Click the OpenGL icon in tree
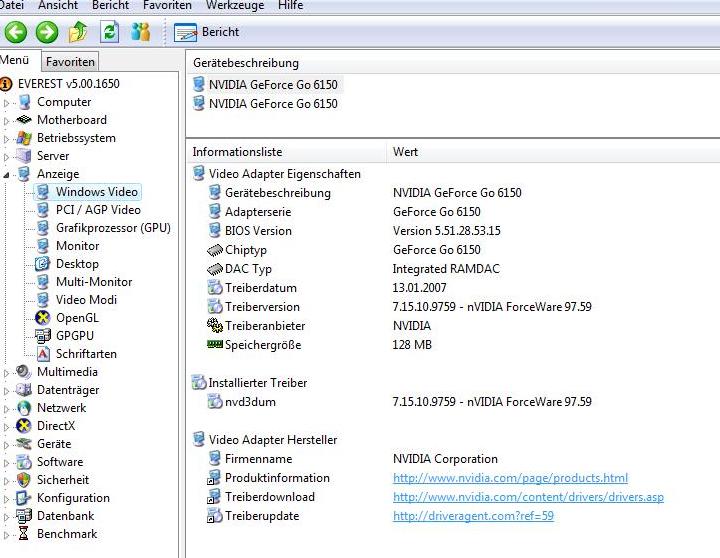Image resolution: width=720 pixels, height=558 pixels. tap(43, 318)
